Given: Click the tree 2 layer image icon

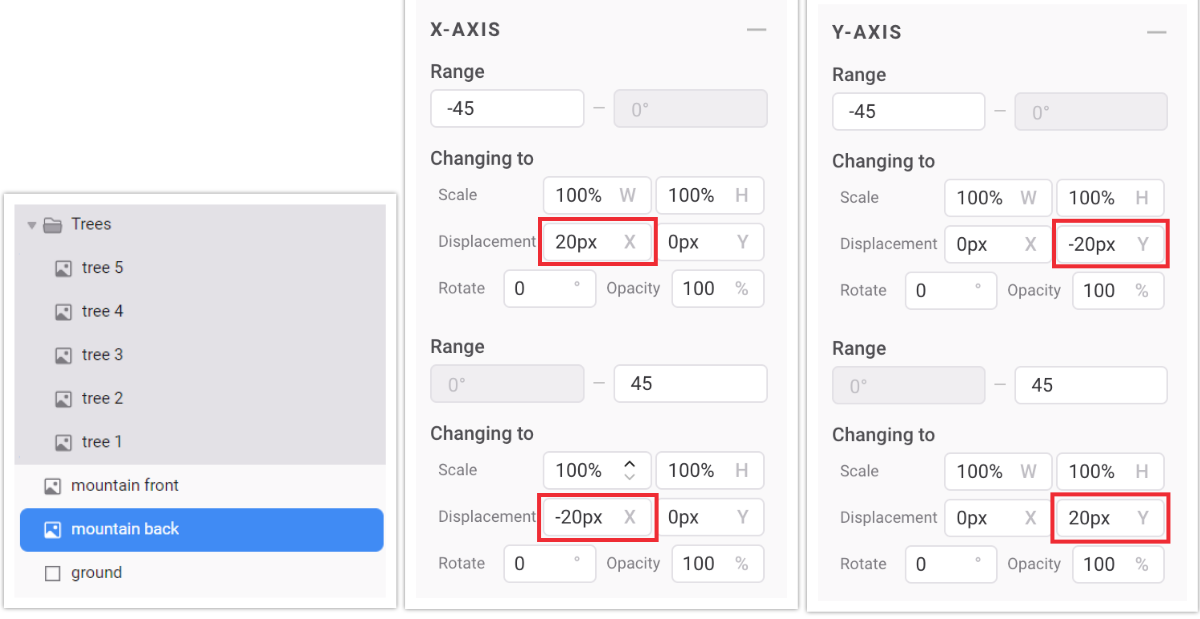Looking at the screenshot, I should [63, 399].
